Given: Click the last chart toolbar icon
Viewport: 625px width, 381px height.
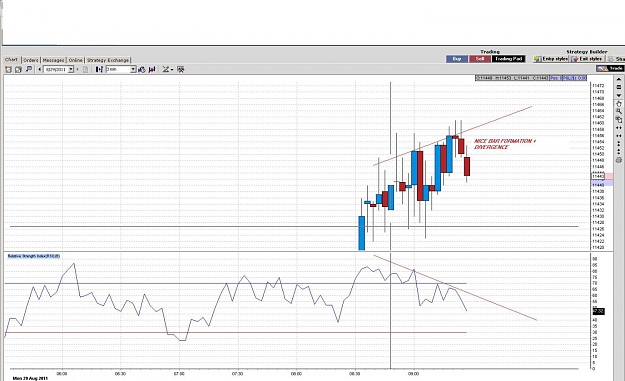Looking at the screenshot, I should point(181,69).
